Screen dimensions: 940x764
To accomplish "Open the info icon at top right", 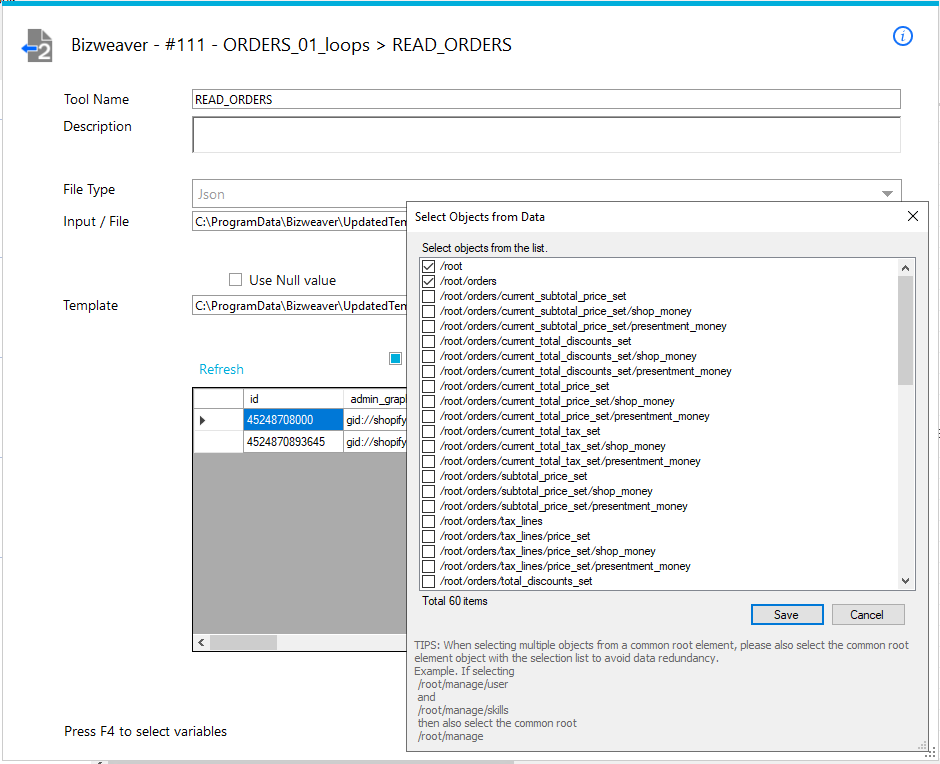I will point(902,37).
